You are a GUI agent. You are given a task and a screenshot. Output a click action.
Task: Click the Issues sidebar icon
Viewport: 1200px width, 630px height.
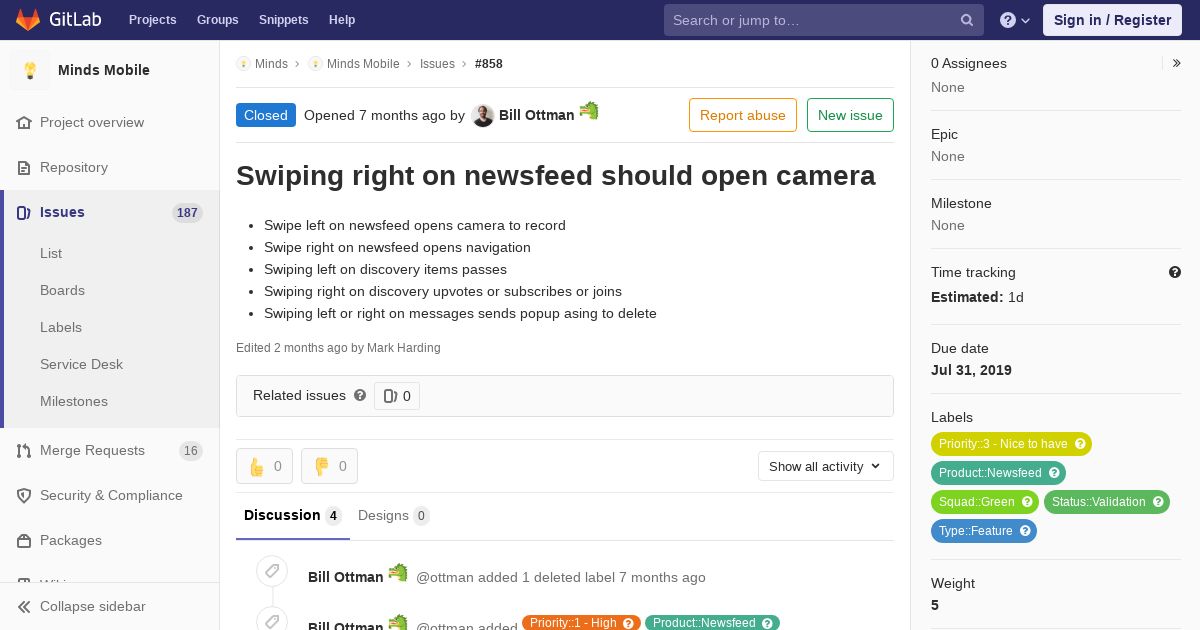tap(24, 212)
